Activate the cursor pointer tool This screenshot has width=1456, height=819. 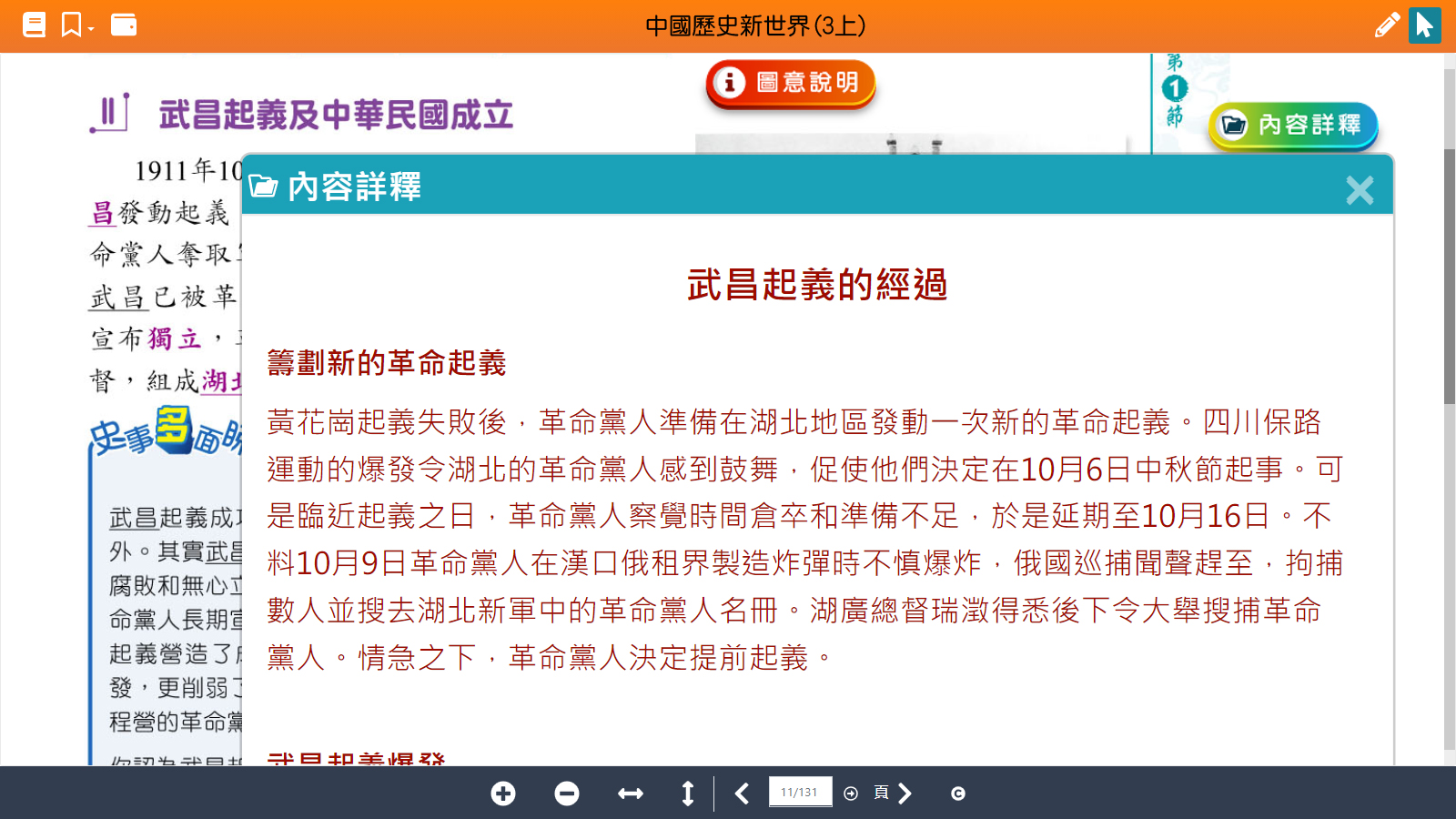1424,25
